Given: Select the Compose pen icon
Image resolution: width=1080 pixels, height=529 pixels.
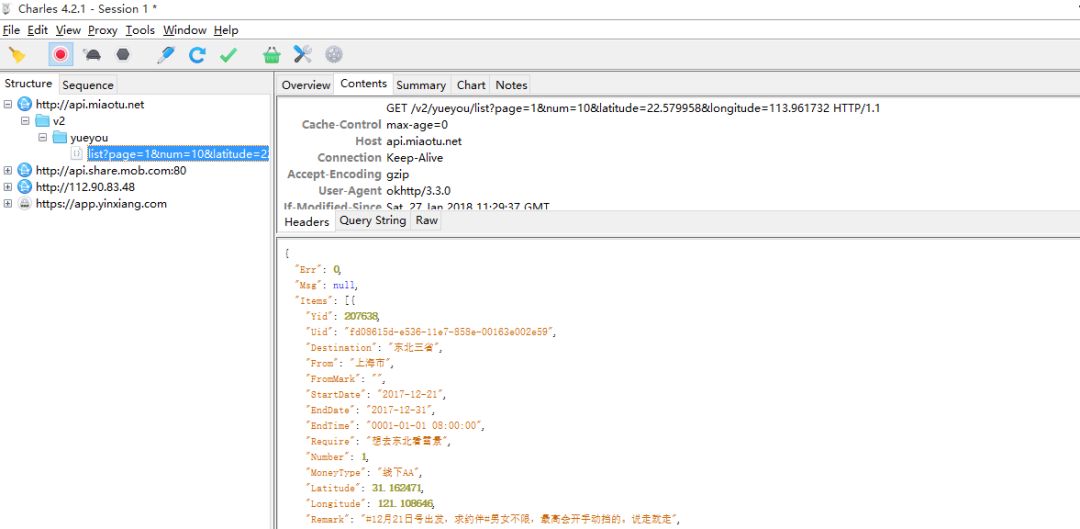Looking at the screenshot, I should (166, 55).
